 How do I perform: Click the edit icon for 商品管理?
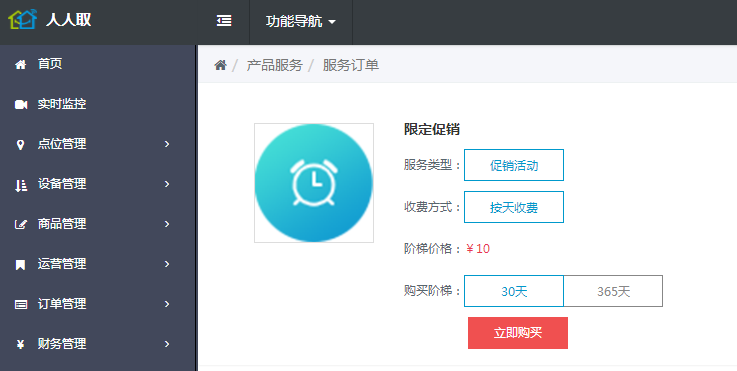tap(21, 224)
